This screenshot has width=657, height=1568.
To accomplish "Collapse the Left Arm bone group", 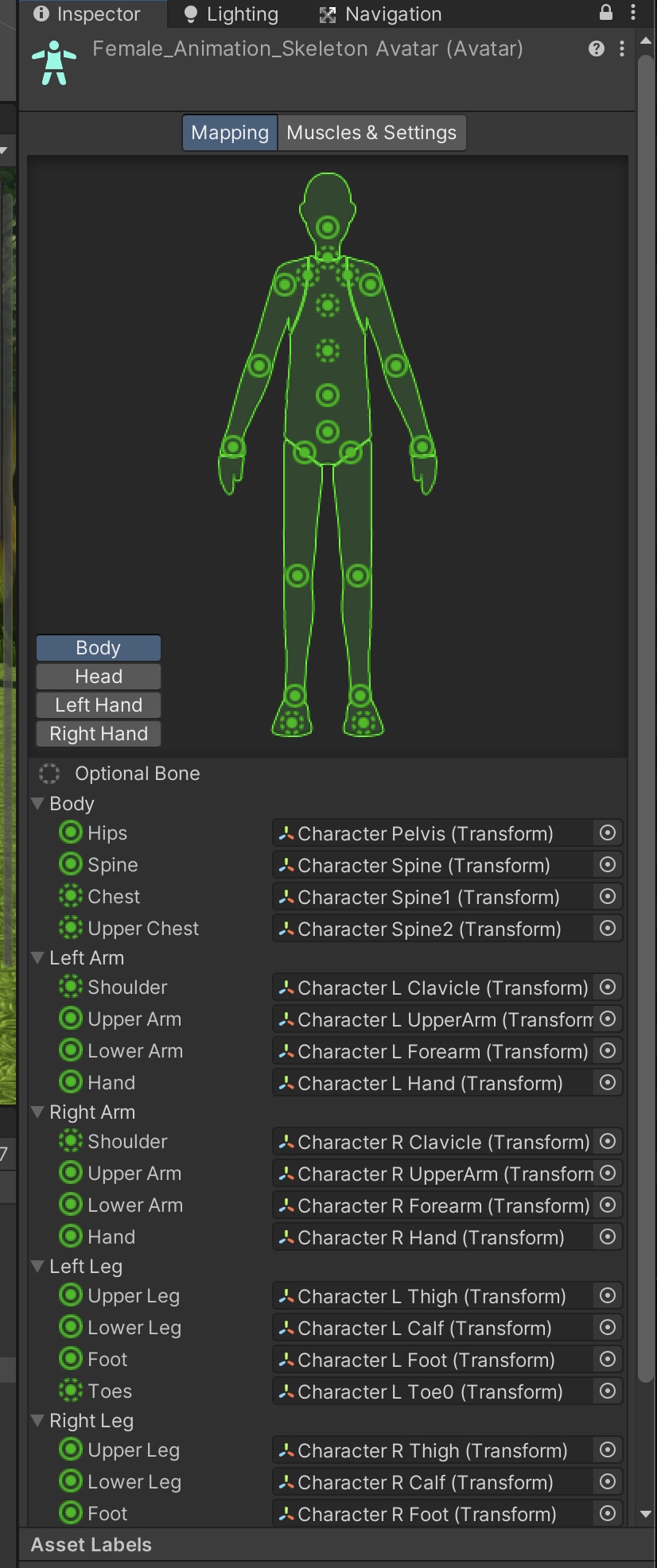I will click(x=37, y=957).
